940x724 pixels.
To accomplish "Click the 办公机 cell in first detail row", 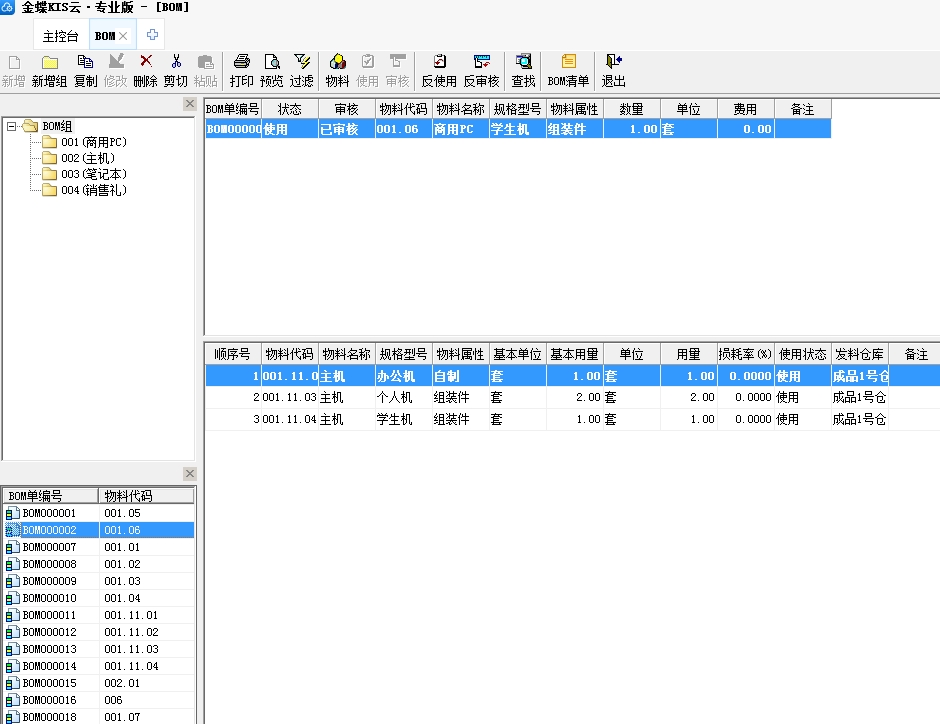I will [404, 376].
